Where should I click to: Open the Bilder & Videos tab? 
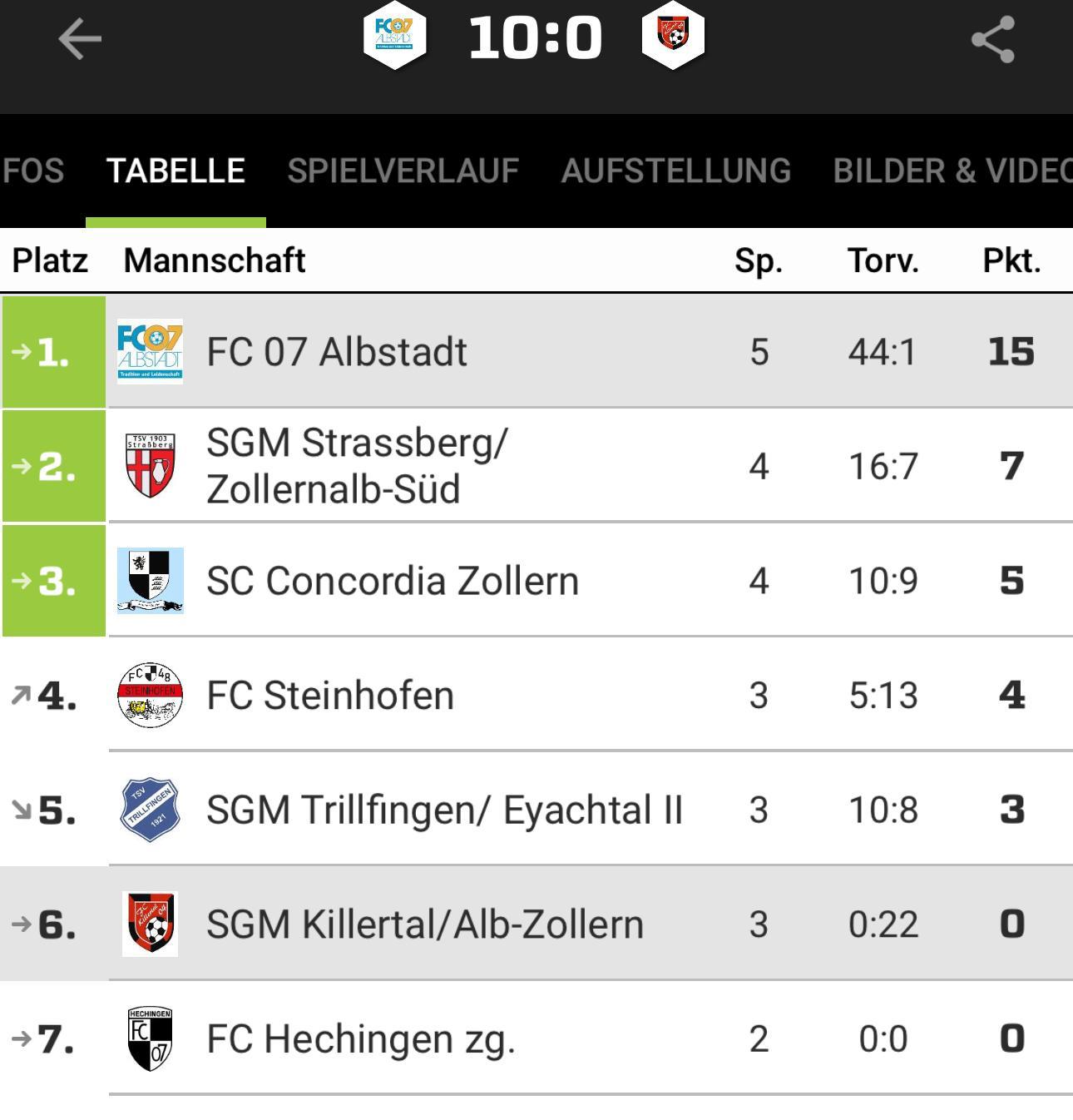click(952, 171)
